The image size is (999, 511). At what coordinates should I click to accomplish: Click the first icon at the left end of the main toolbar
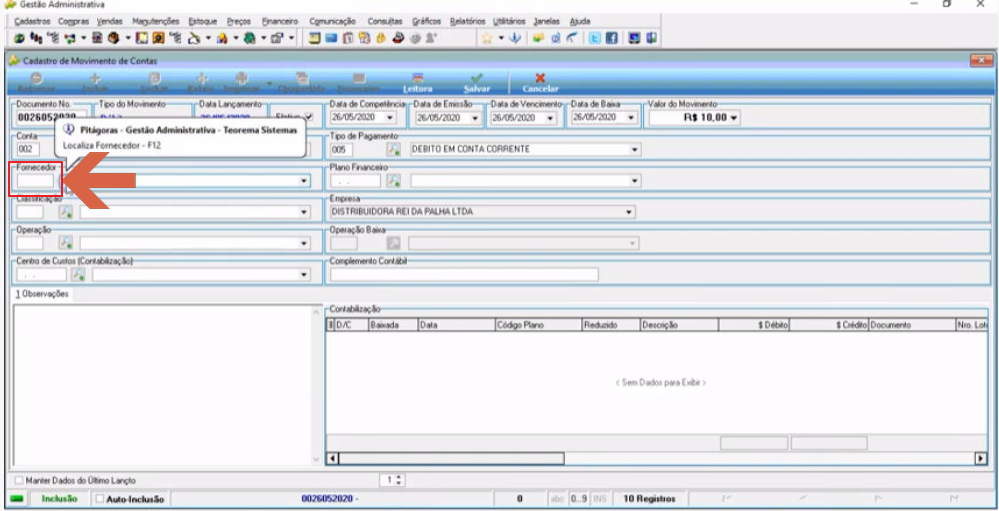(x=18, y=38)
